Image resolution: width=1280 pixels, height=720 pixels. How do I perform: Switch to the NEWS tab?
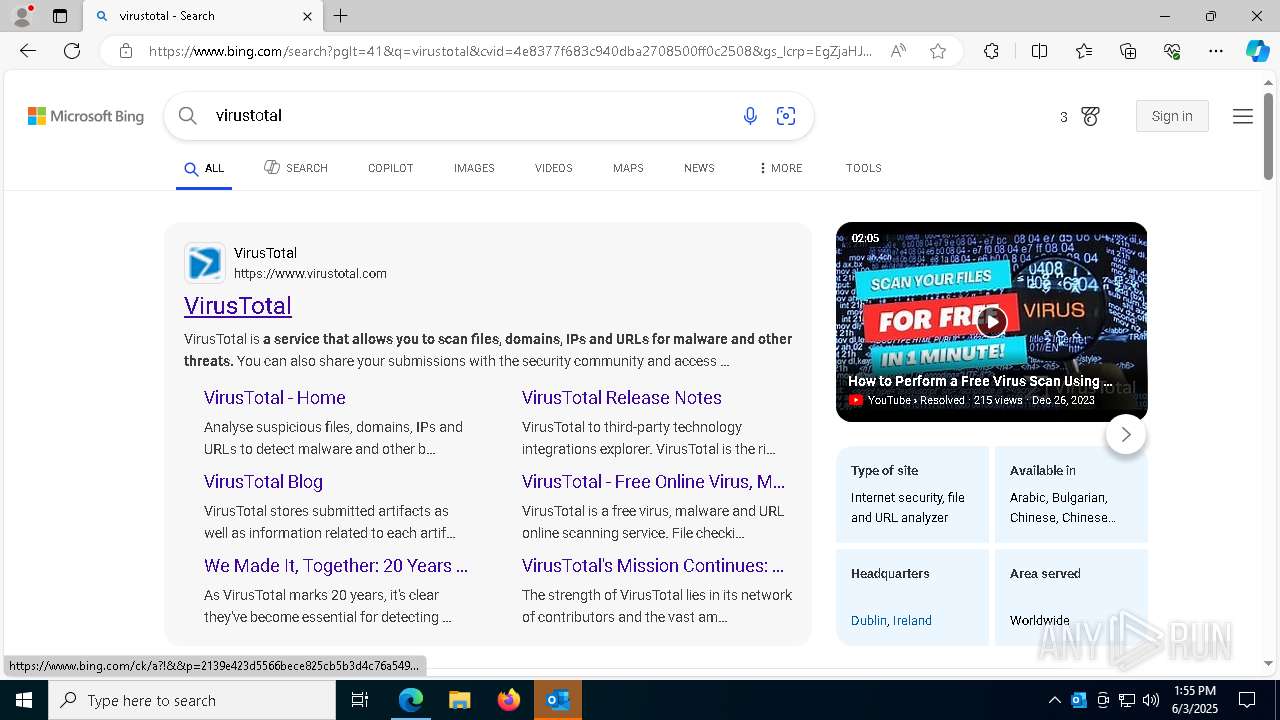coord(699,168)
